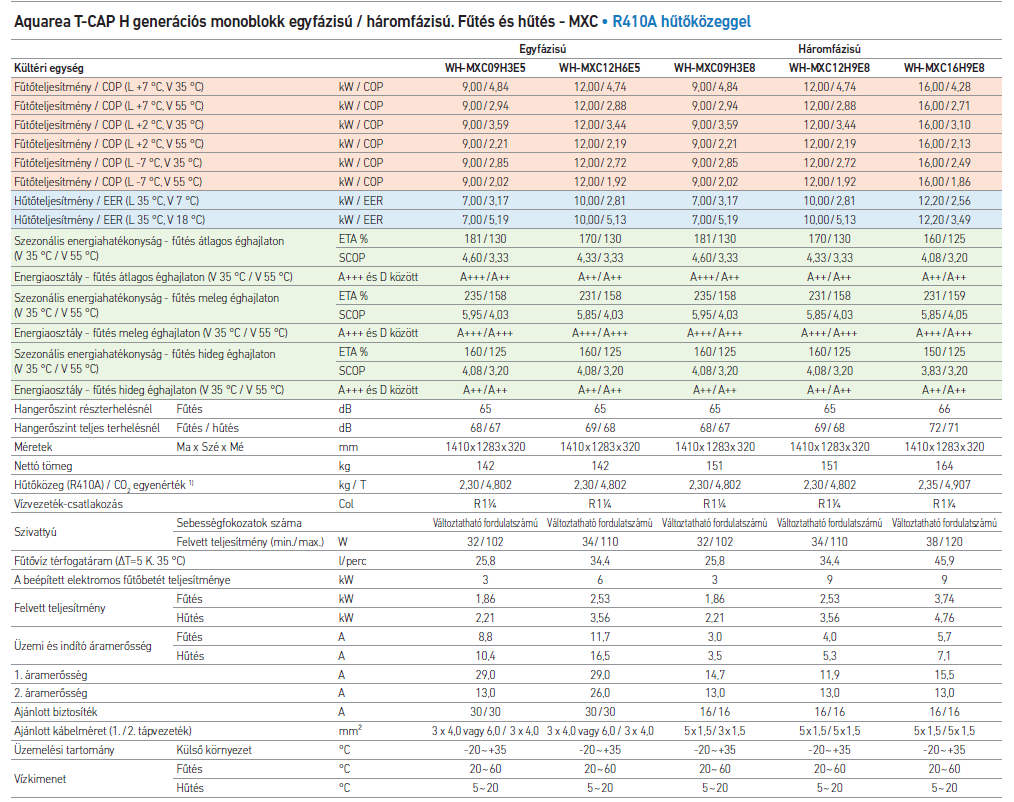The image size is (1014, 802).
Task: Click the cable size '5x1,5/3x1,5'
Action: [x=715, y=731]
